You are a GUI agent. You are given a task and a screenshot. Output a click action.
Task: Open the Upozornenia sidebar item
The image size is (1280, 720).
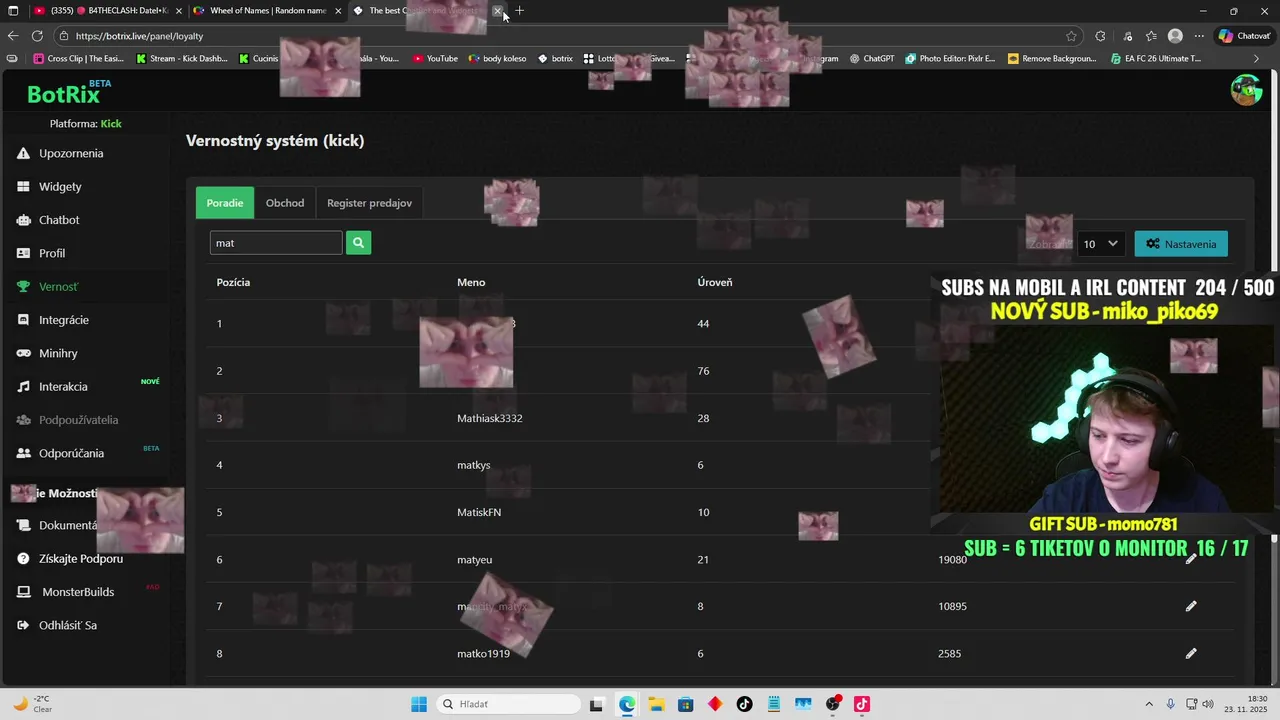tap(71, 153)
